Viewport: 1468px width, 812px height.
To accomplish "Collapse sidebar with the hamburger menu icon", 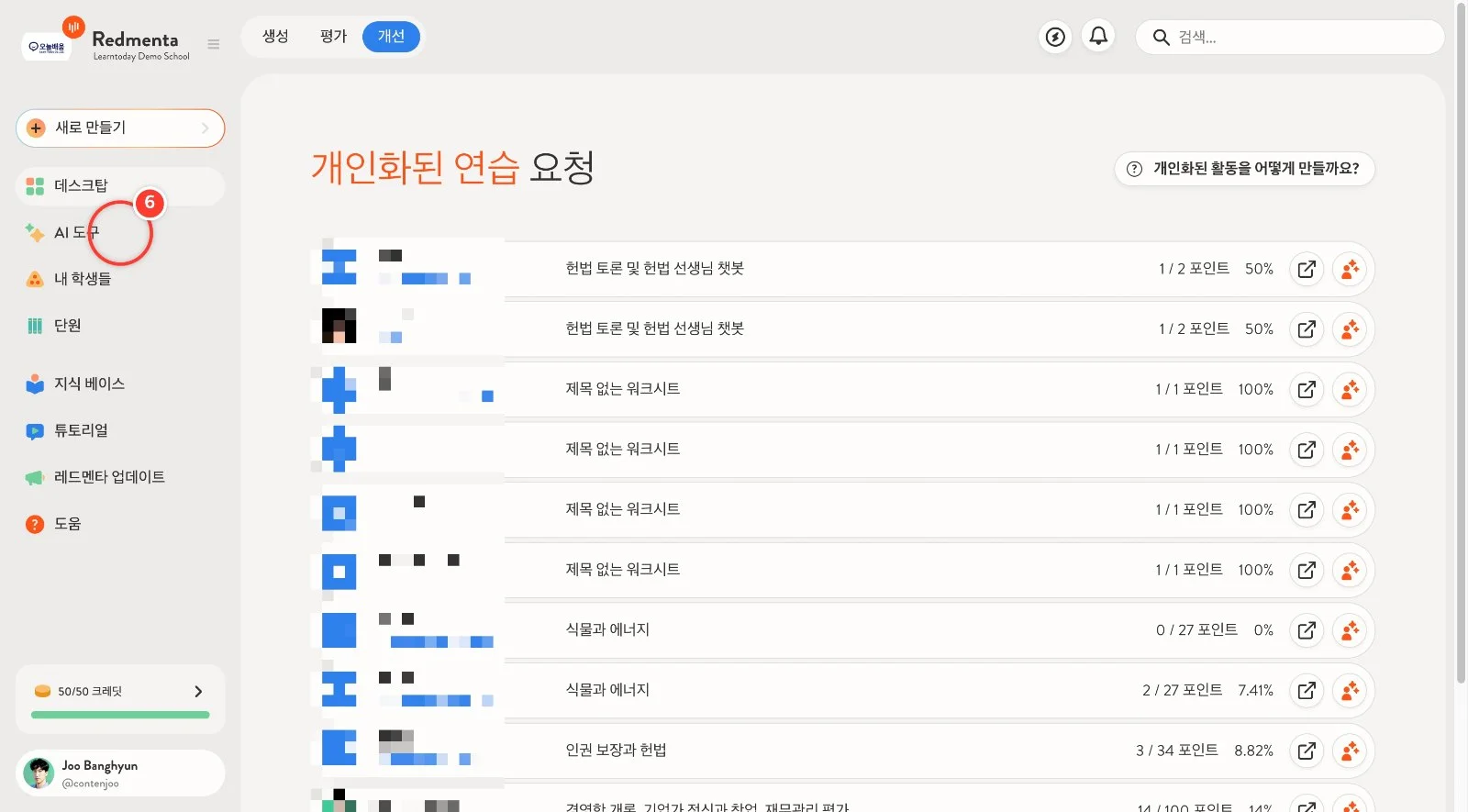I will tap(214, 44).
